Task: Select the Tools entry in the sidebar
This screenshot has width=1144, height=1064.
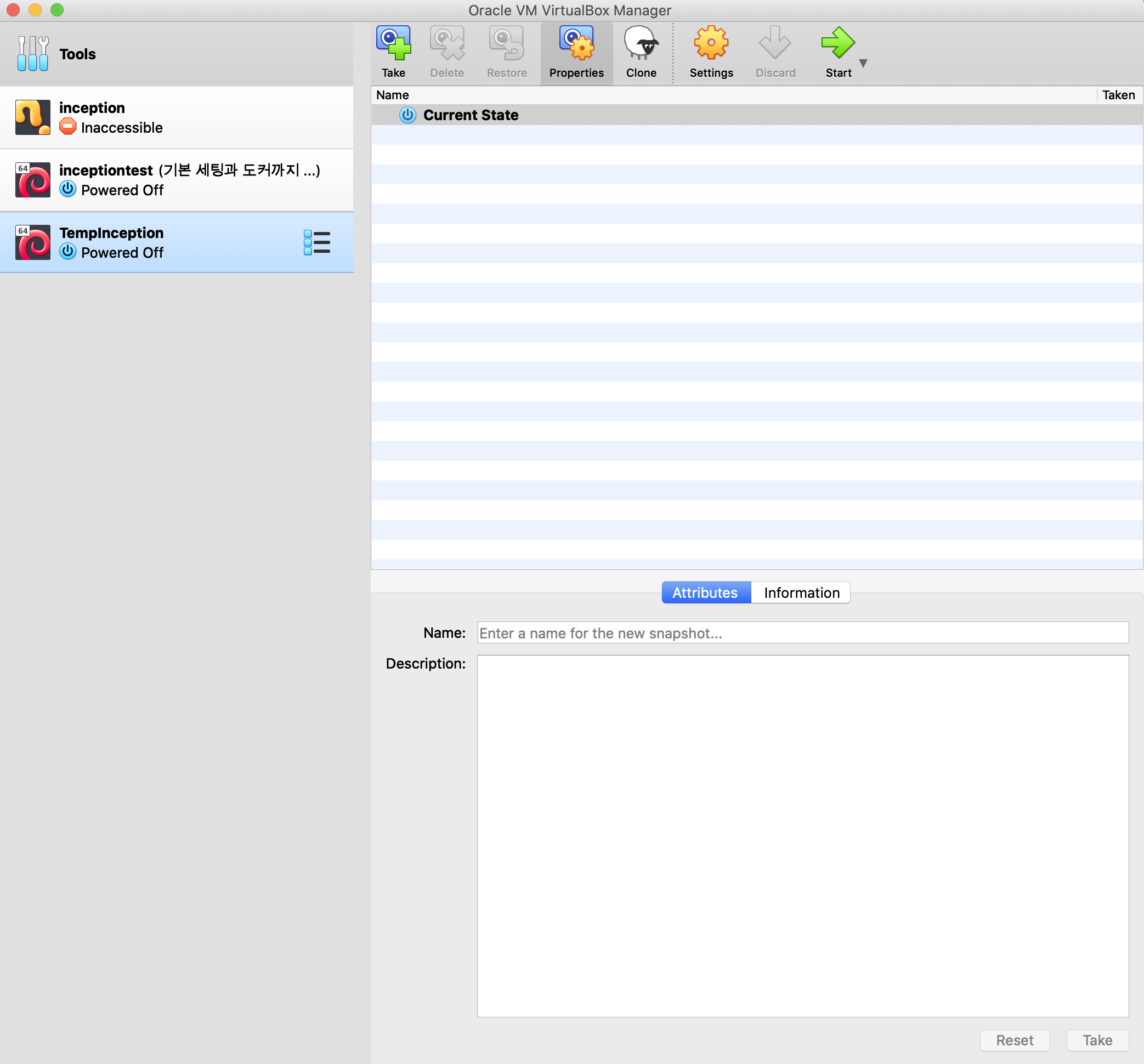Action: tap(177, 54)
